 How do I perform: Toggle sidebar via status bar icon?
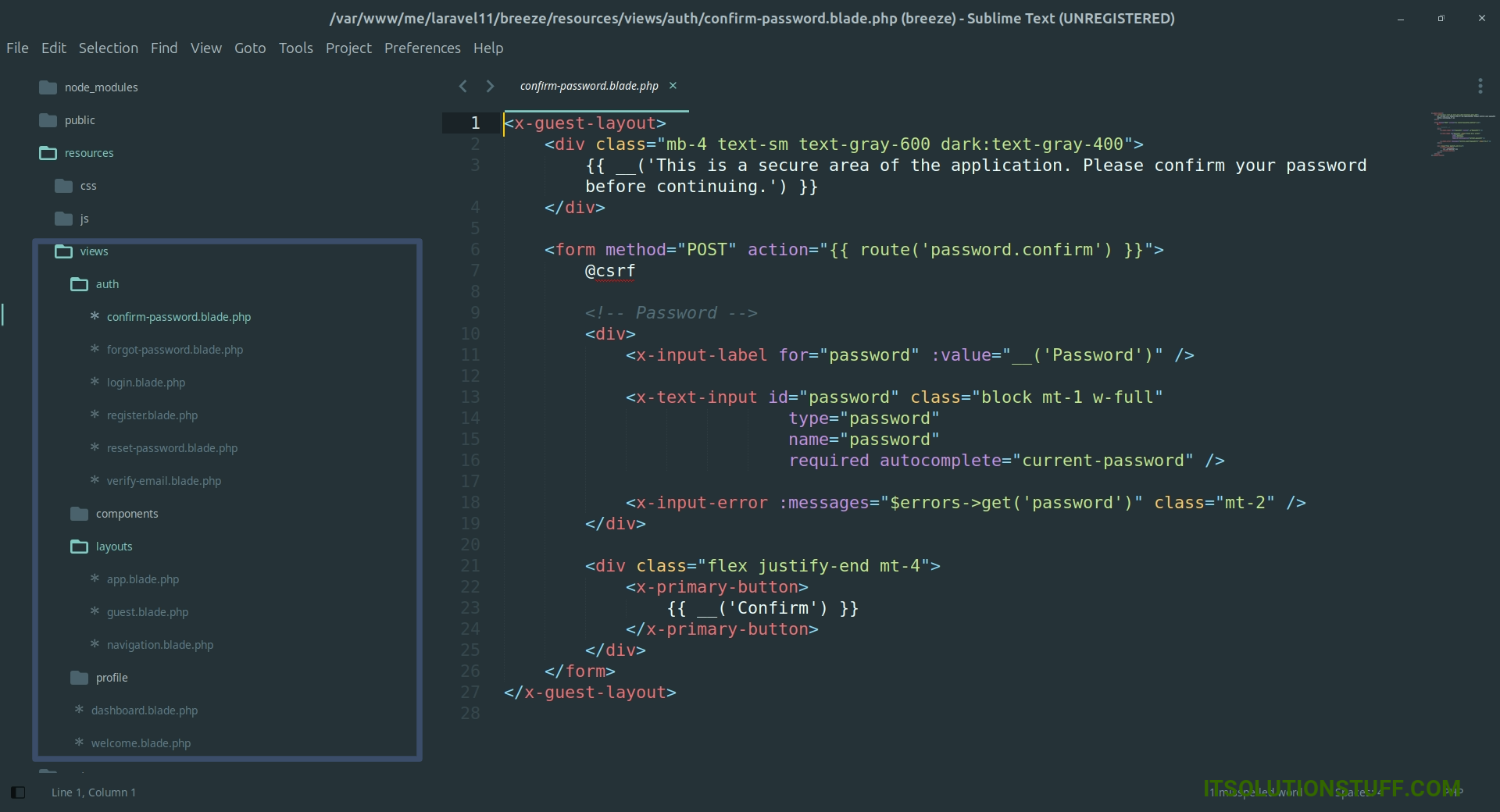(x=18, y=792)
